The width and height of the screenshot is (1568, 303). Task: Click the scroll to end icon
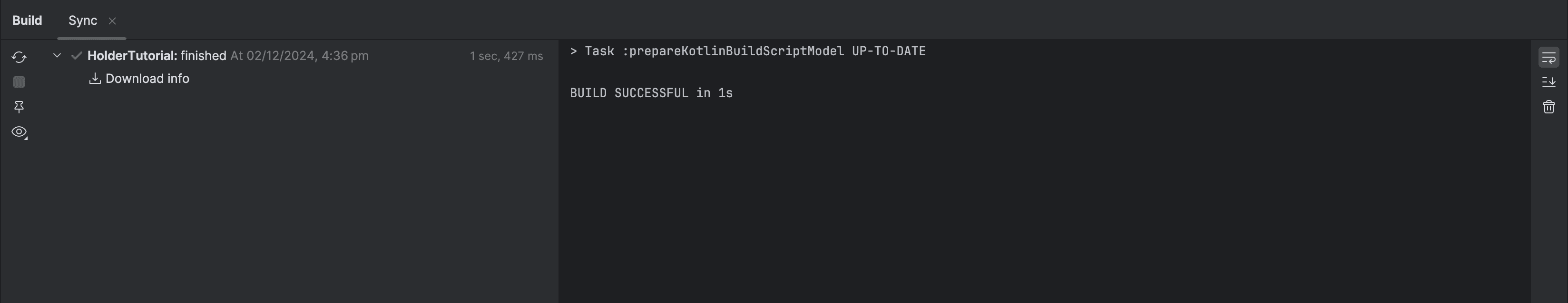1548,81
